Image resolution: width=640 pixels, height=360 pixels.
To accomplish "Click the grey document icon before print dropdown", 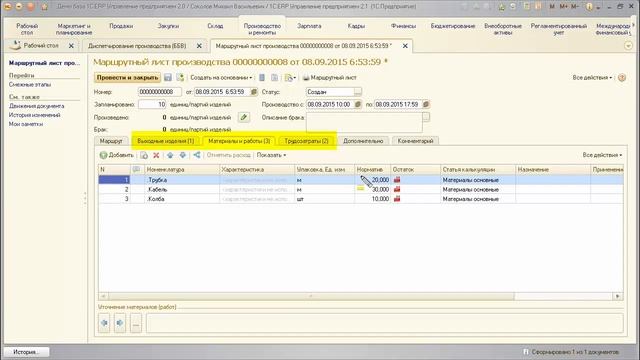I will pyautogui.click(x=275, y=78).
